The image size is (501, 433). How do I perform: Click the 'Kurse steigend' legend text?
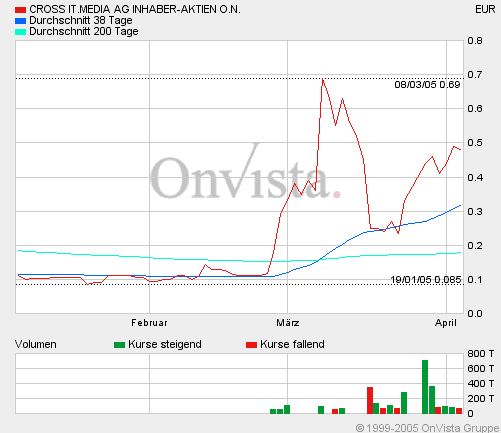pos(165,344)
